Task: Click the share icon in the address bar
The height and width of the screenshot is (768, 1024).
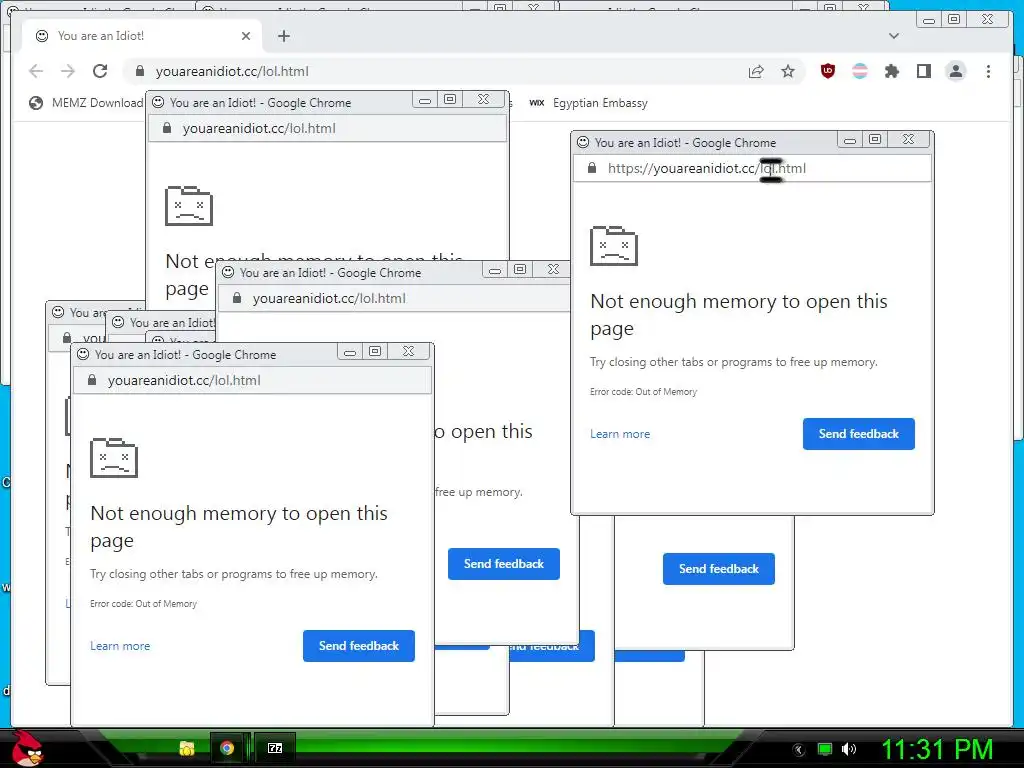Action: click(x=756, y=71)
